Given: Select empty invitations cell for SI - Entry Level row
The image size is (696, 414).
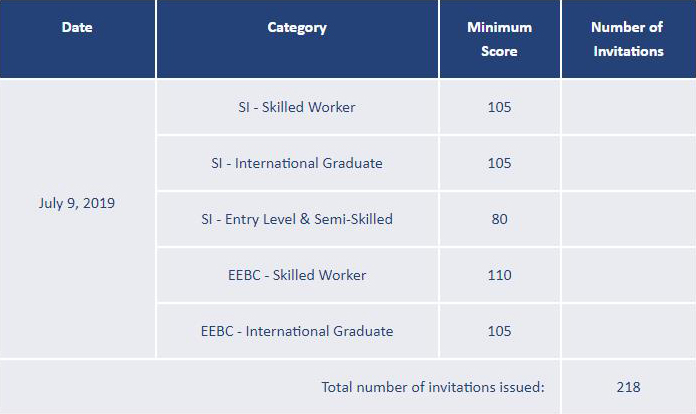Looking at the screenshot, I should [628, 219].
